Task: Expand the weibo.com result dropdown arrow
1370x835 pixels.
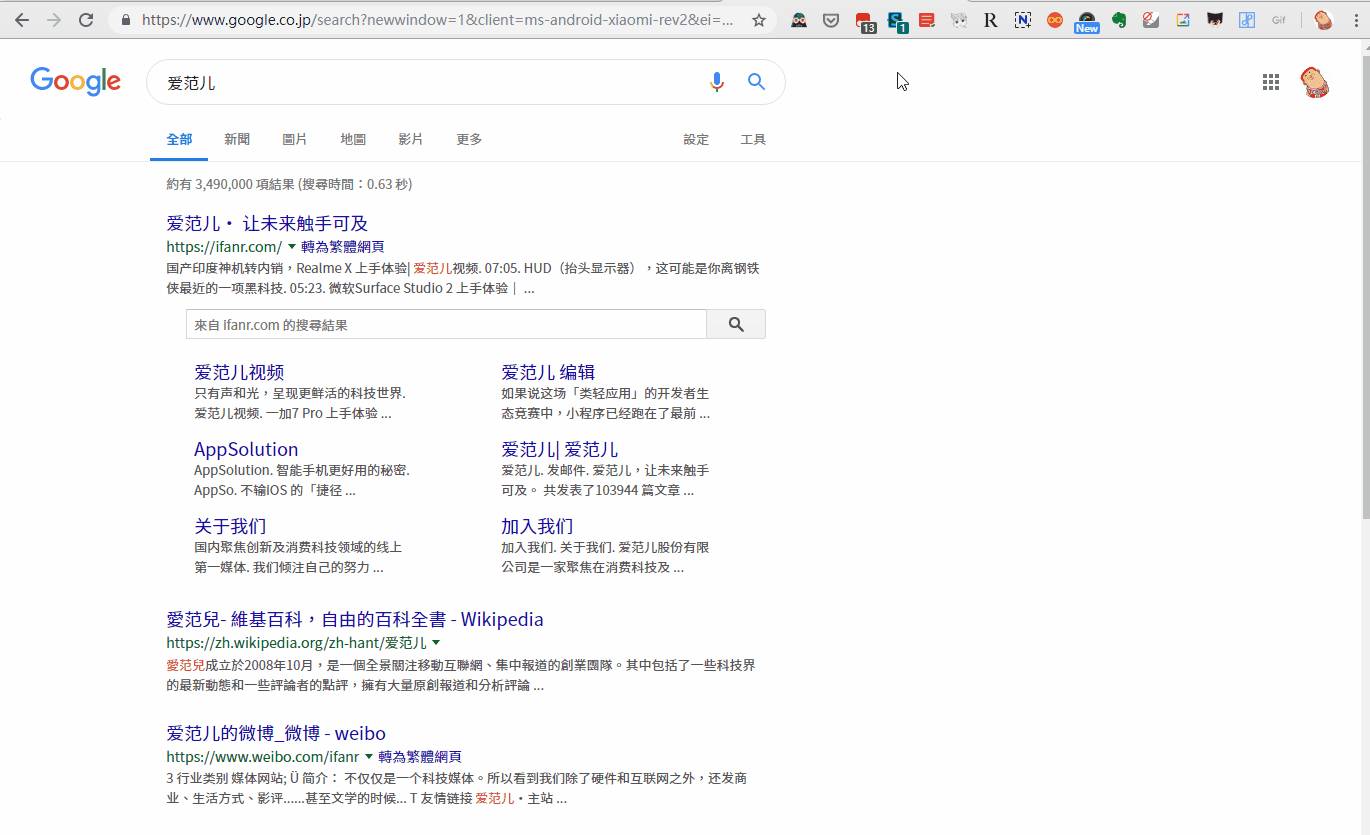Action: pyautogui.click(x=369, y=756)
